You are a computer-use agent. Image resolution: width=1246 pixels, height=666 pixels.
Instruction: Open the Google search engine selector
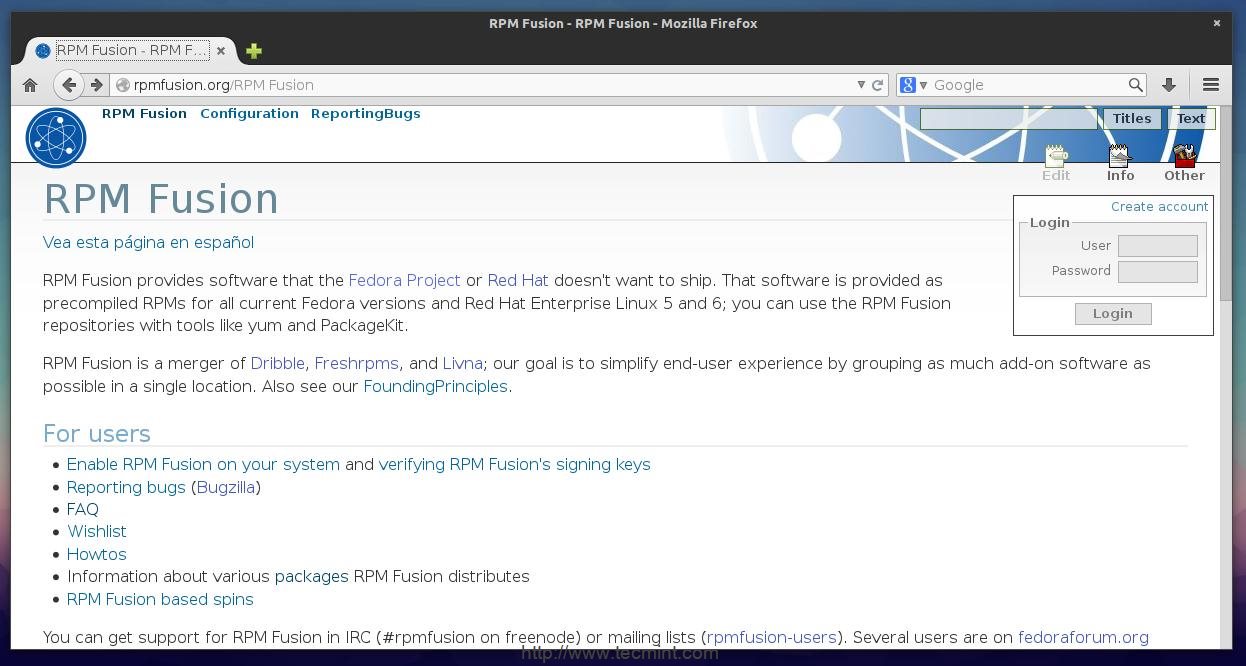coord(914,85)
